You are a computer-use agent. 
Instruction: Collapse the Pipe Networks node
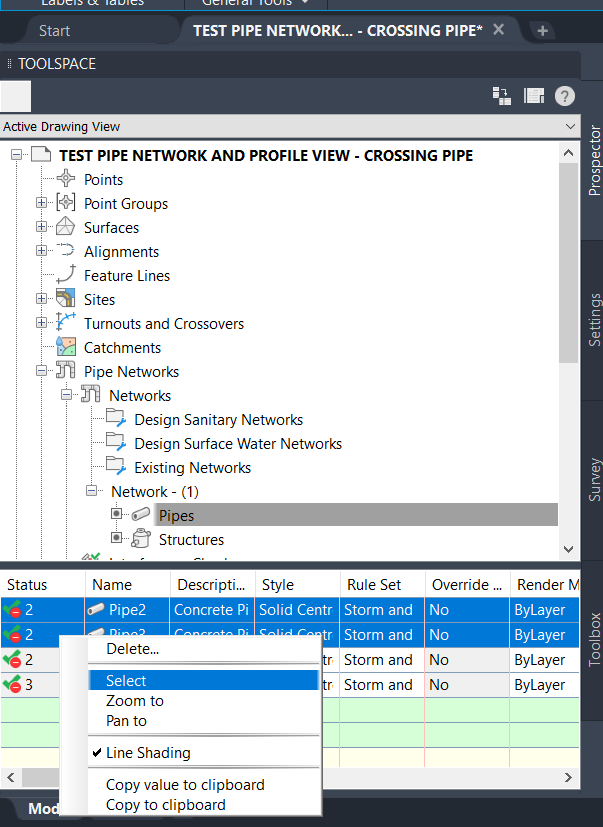click(x=41, y=371)
